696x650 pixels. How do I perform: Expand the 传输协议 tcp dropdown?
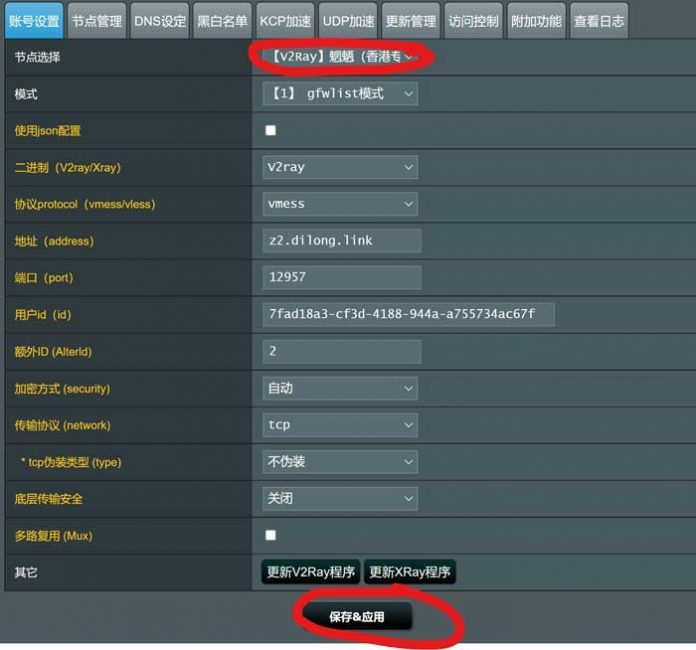(x=339, y=425)
